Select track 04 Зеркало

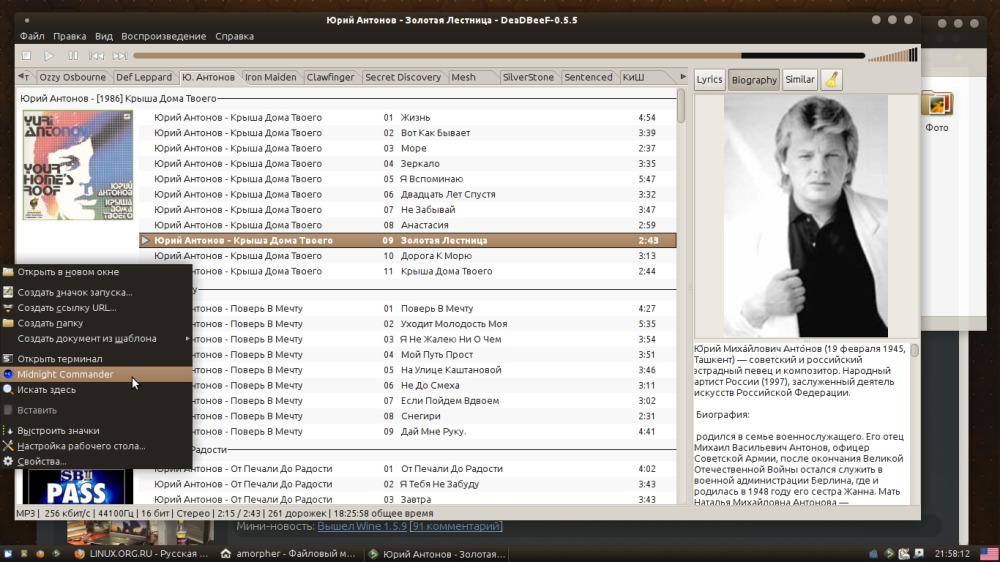tap(407, 163)
